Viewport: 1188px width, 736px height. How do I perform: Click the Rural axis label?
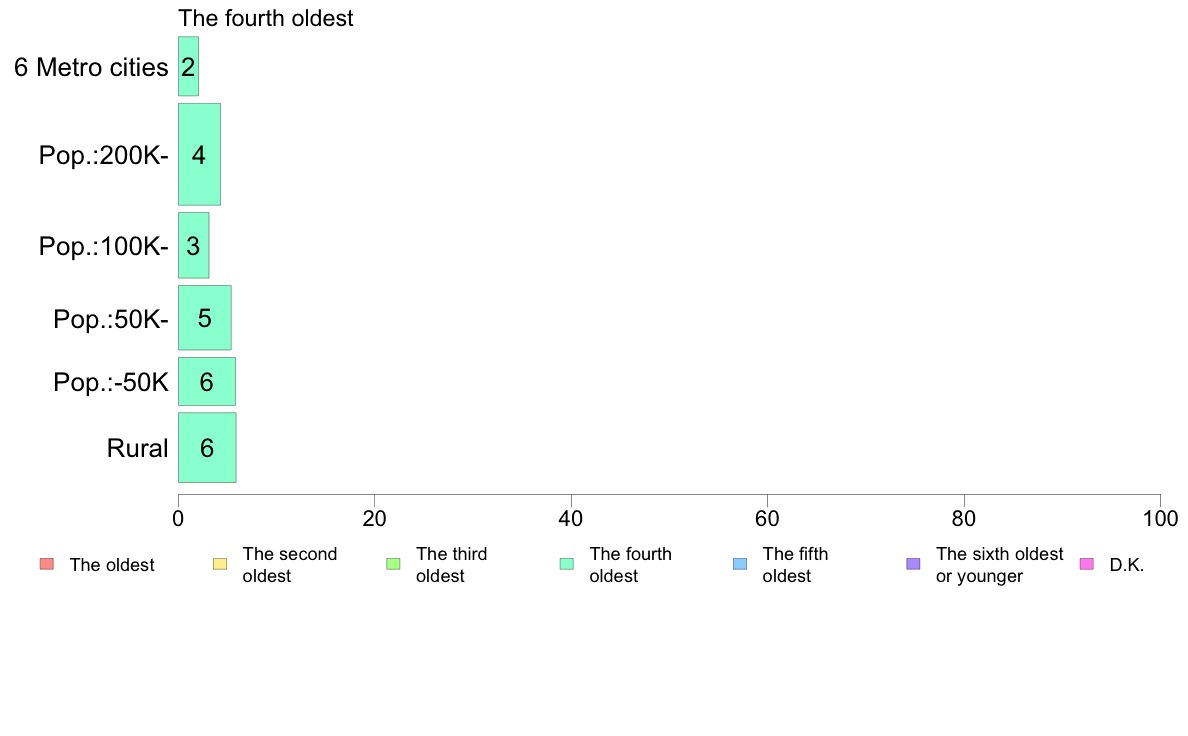point(137,448)
